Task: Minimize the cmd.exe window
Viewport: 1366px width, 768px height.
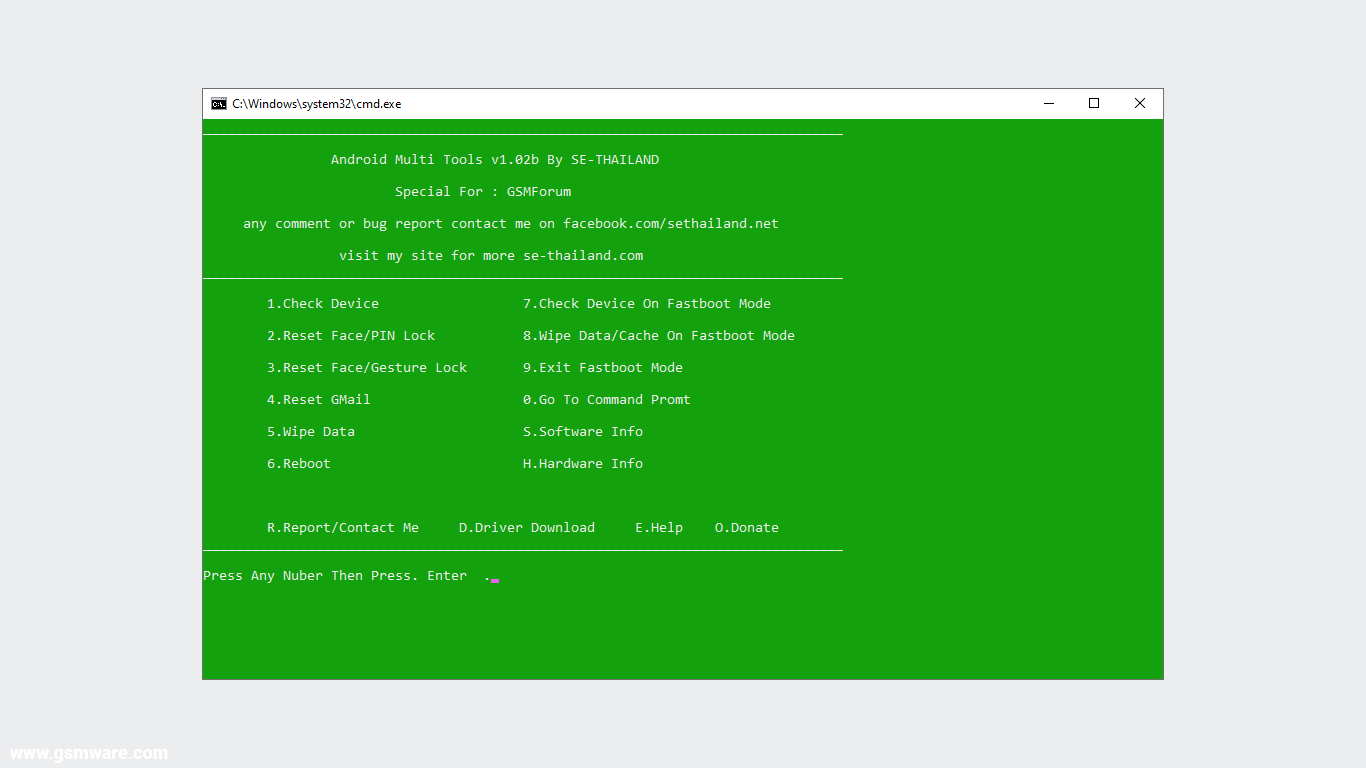Action: point(1049,104)
